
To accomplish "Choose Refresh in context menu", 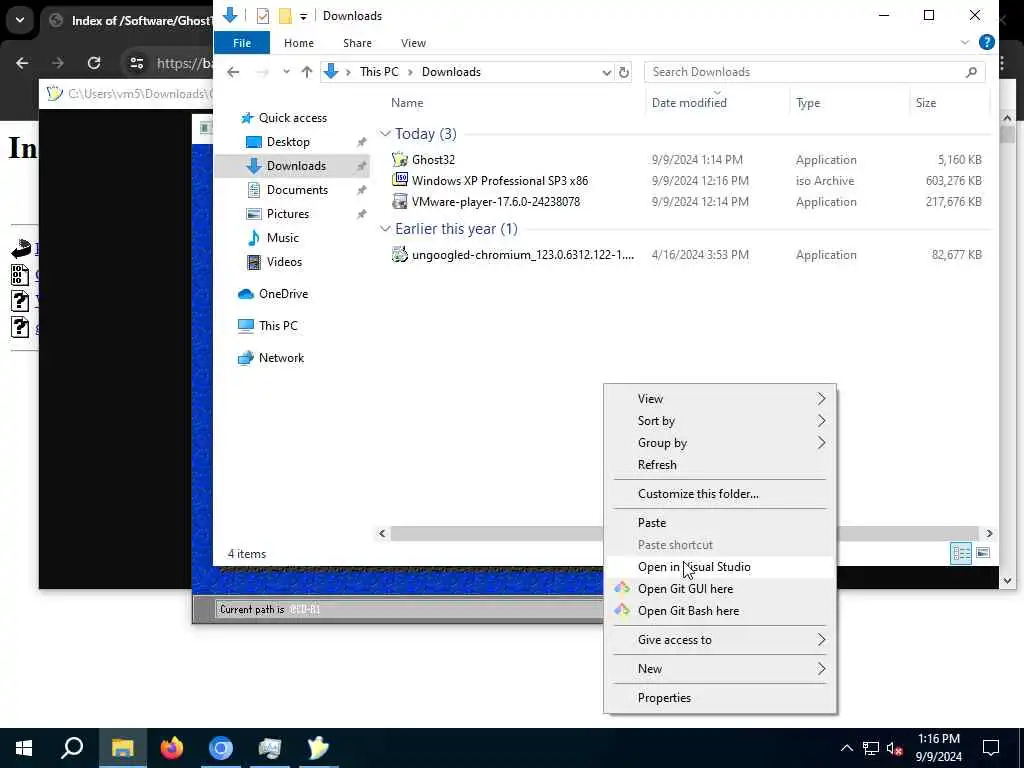I will click(x=720, y=465).
